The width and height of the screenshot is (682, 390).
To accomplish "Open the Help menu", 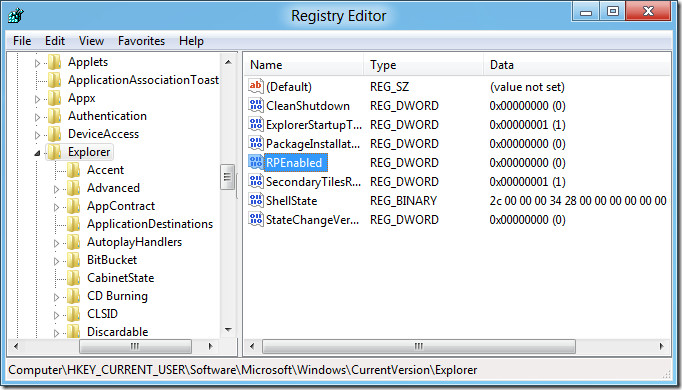I will coord(191,41).
